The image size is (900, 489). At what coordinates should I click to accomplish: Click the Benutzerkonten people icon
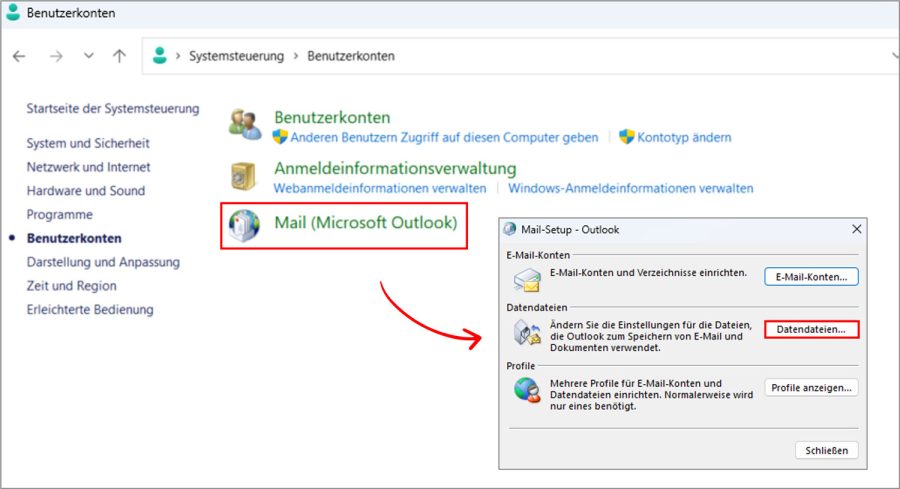[x=245, y=124]
